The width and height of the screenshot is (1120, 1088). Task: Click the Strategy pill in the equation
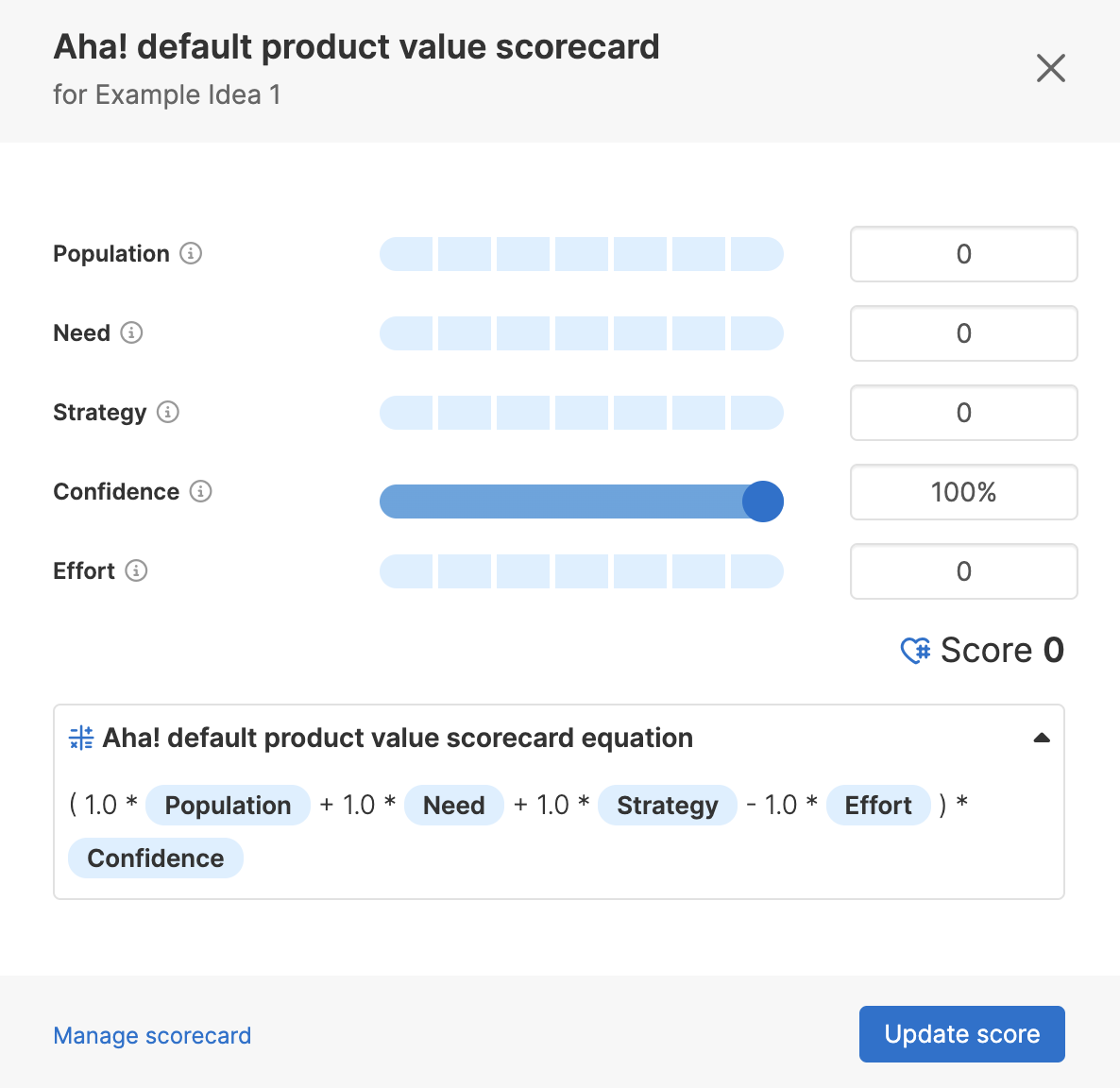click(667, 806)
